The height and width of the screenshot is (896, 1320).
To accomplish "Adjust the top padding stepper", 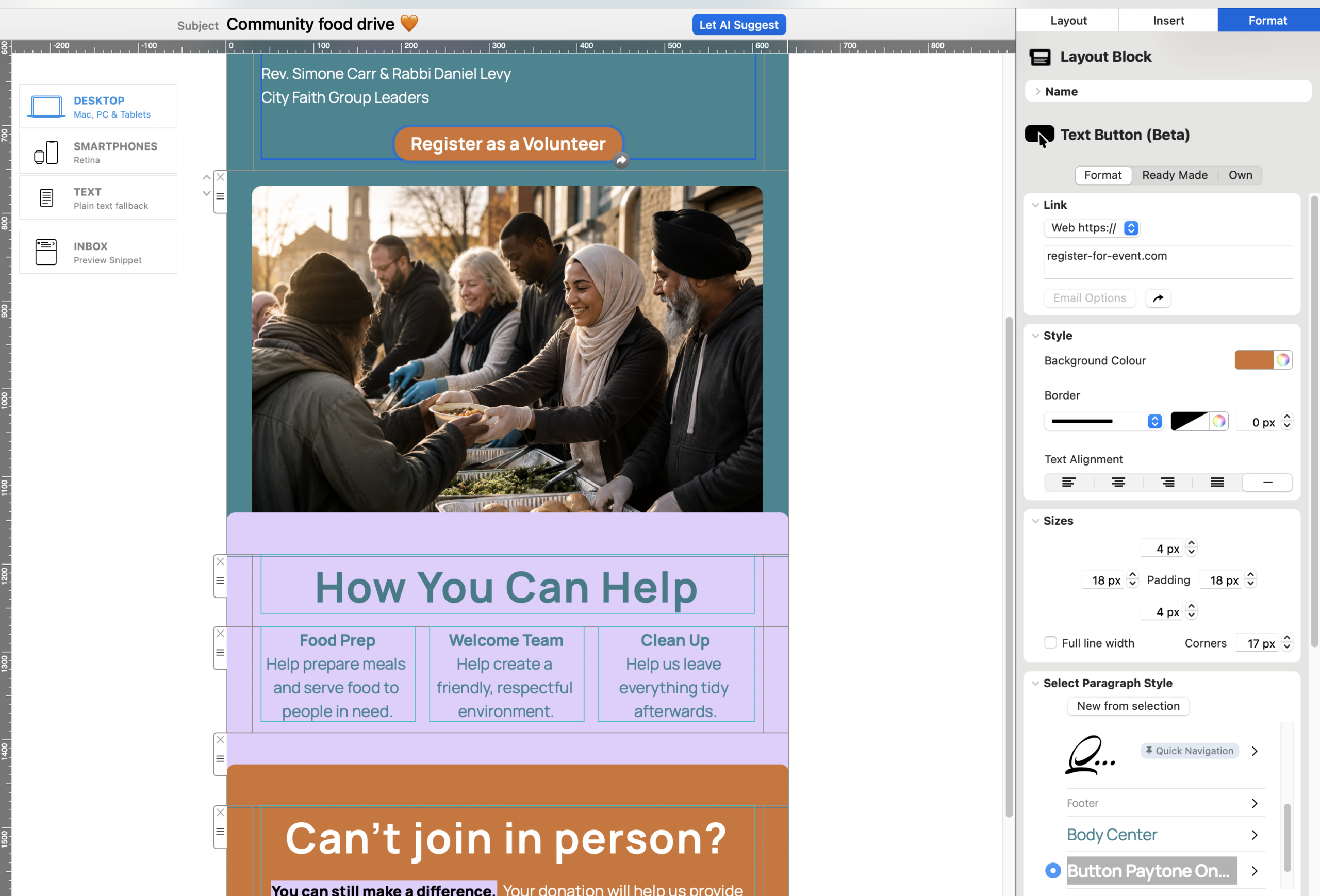I will pyautogui.click(x=1191, y=548).
